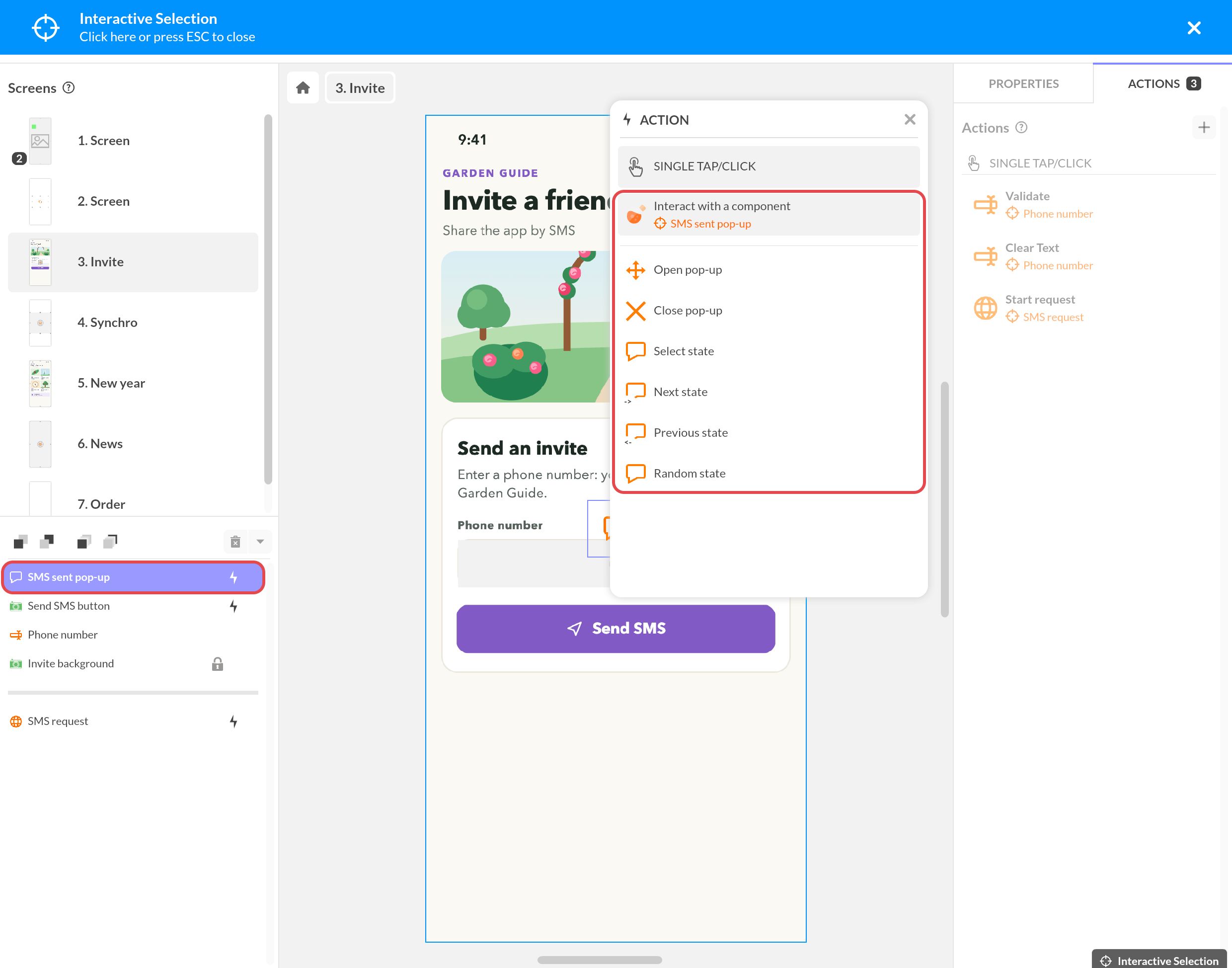Open the 1. Screen thumbnail
The width and height of the screenshot is (1232, 968).
40,141
